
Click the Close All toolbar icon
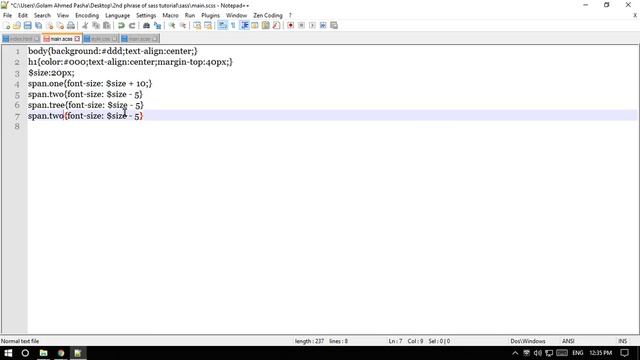[60, 25]
